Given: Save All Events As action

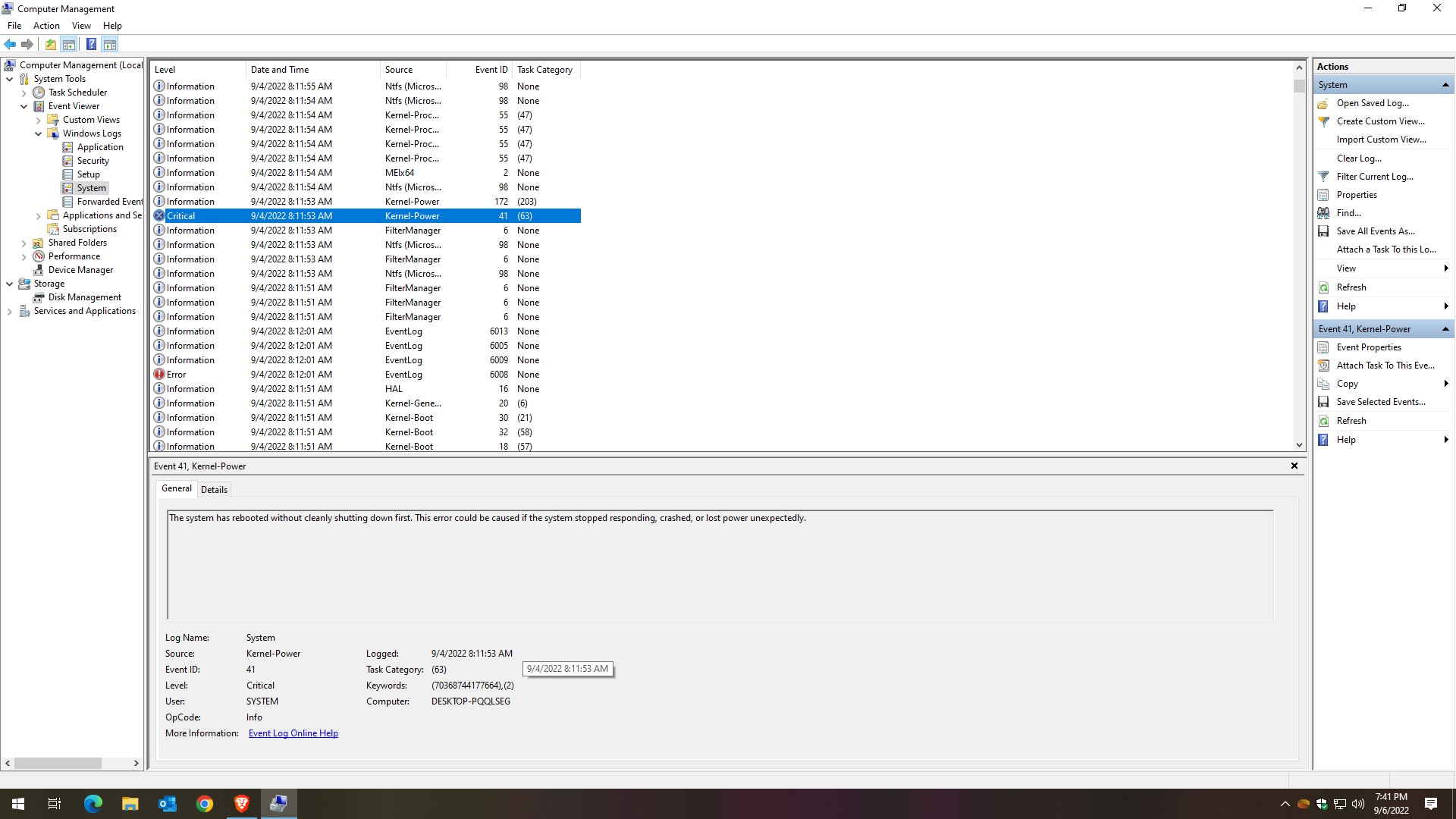Looking at the screenshot, I should 1375,231.
